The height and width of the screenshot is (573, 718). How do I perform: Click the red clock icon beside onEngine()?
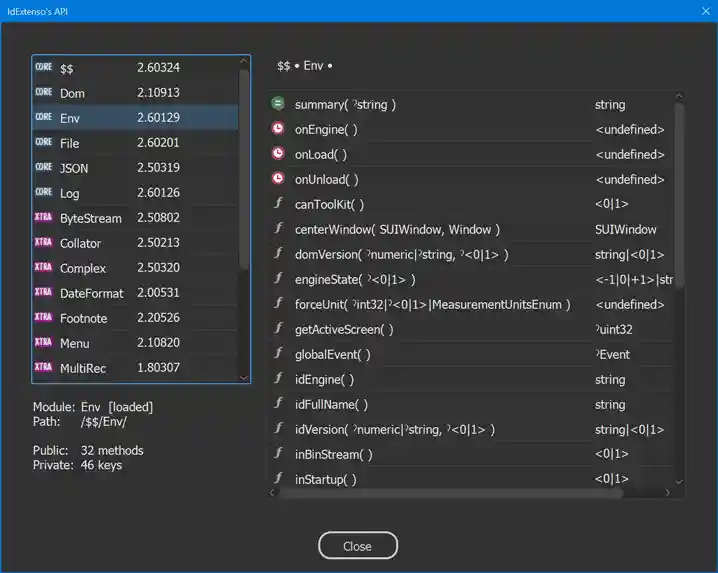pyautogui.click(x=278, y=128)
